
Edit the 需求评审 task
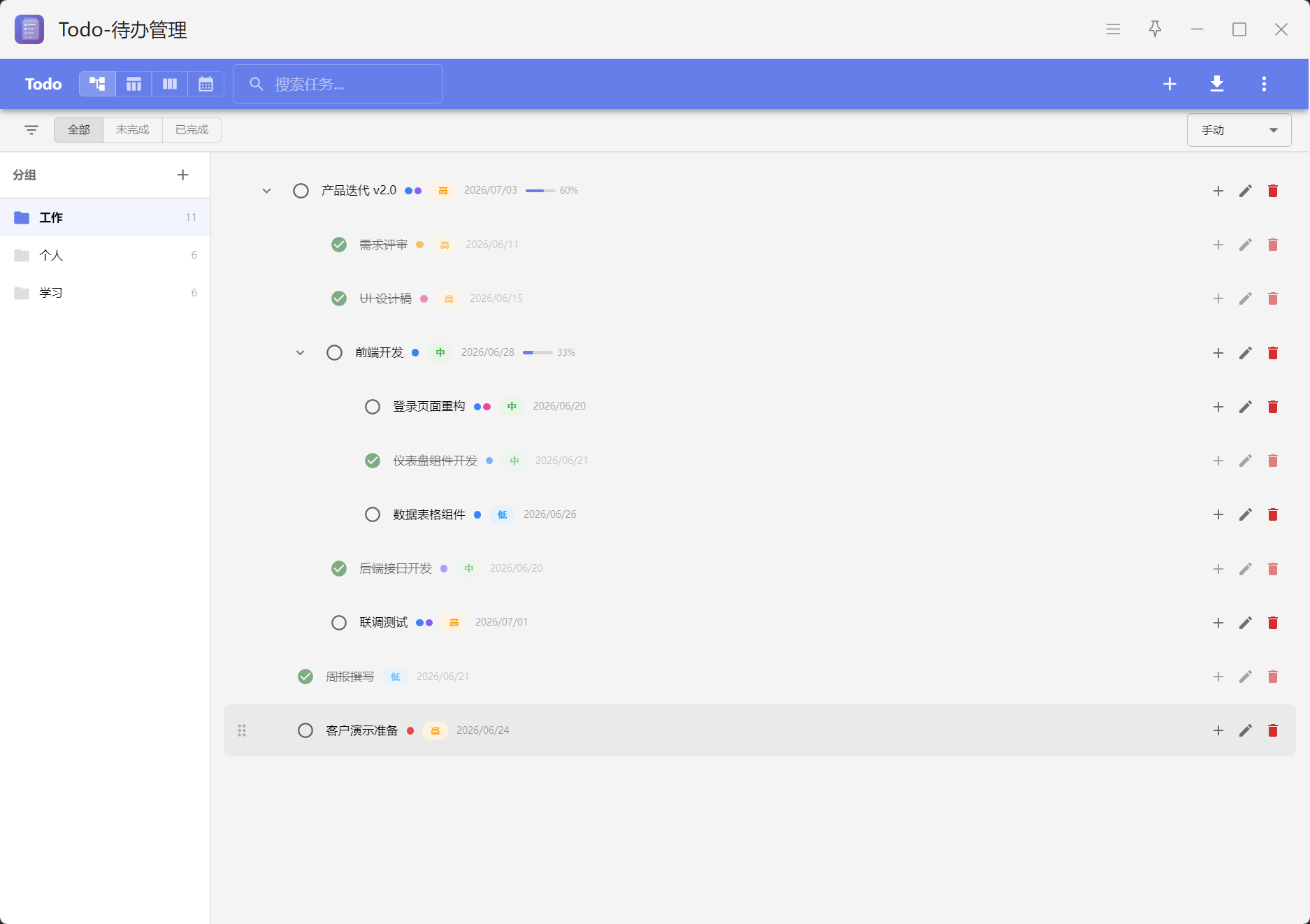tap(1246, 245)
